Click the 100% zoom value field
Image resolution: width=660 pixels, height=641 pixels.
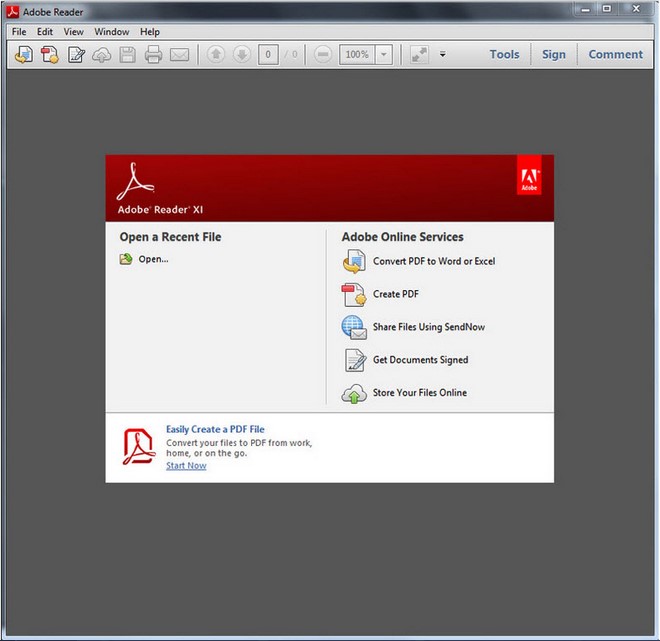tap(357, 55)
